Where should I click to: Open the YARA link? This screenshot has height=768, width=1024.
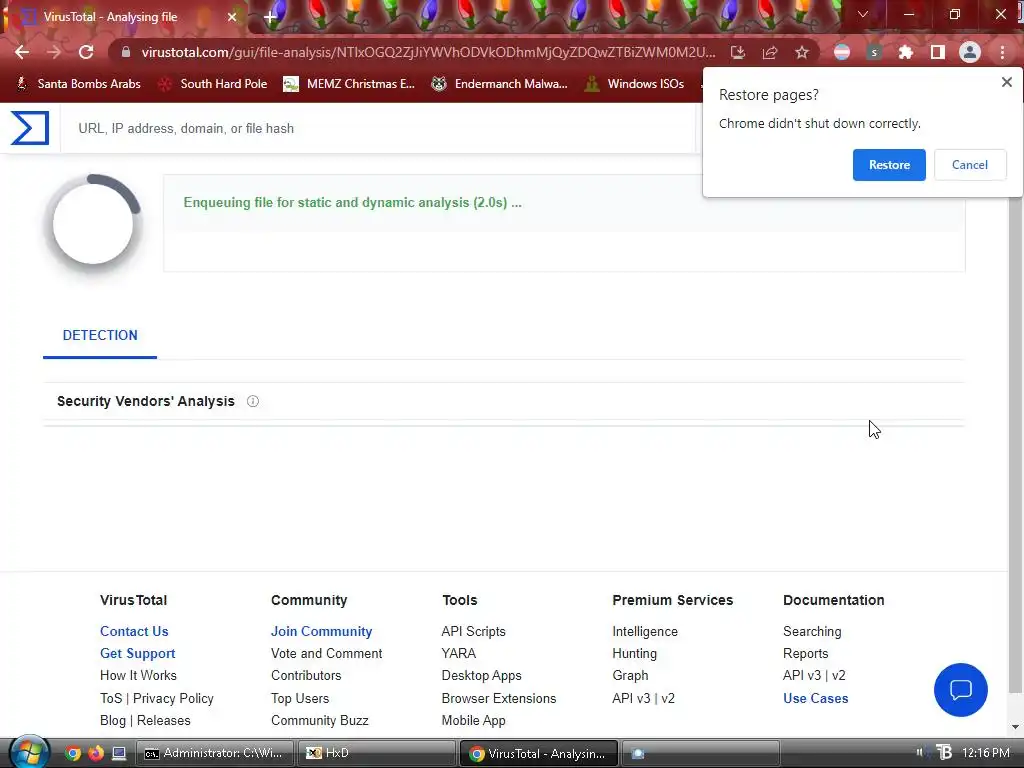pos(458,653)
